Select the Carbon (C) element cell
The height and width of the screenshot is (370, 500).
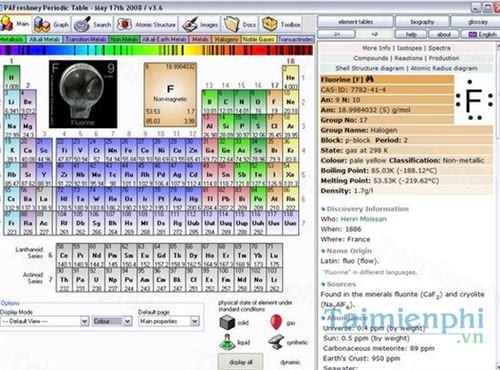tap(226, 102)
